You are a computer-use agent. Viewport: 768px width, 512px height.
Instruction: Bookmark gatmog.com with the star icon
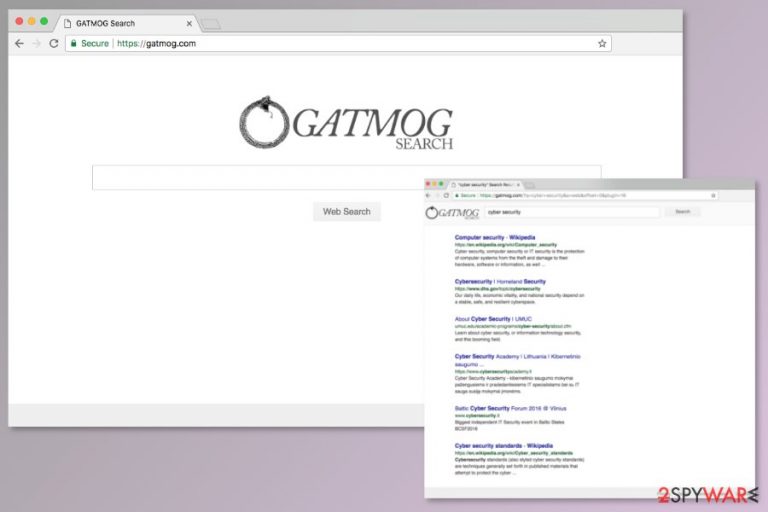(602, 44)
